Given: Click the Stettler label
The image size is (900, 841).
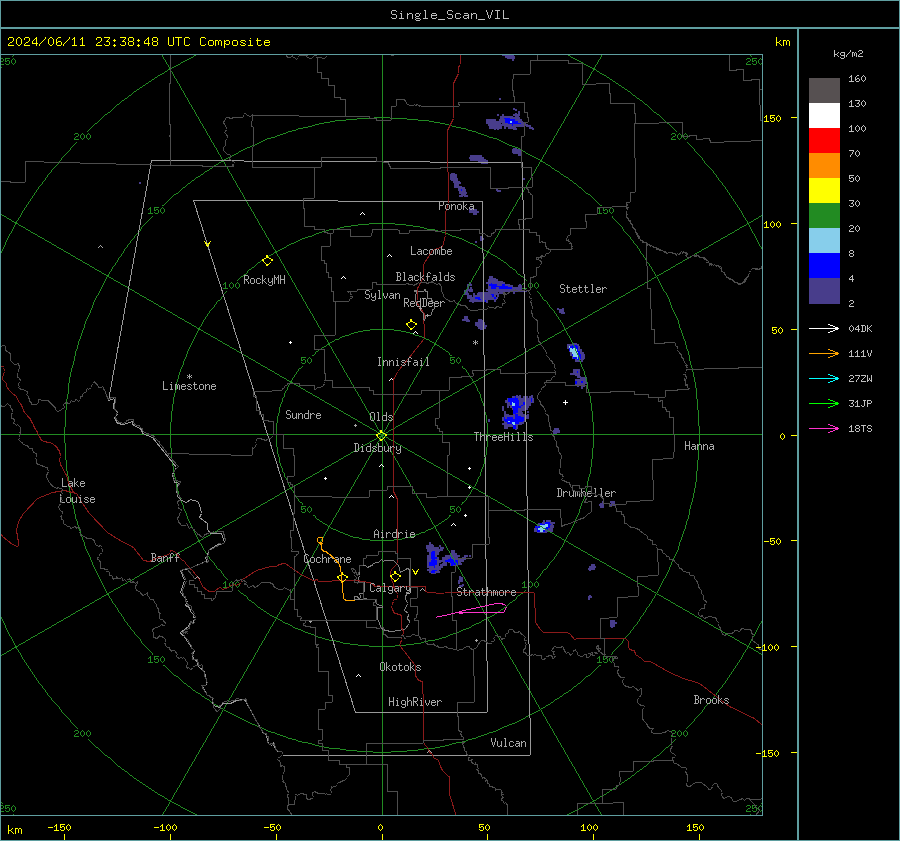Looking at the screenshot, I should point(583,289).
